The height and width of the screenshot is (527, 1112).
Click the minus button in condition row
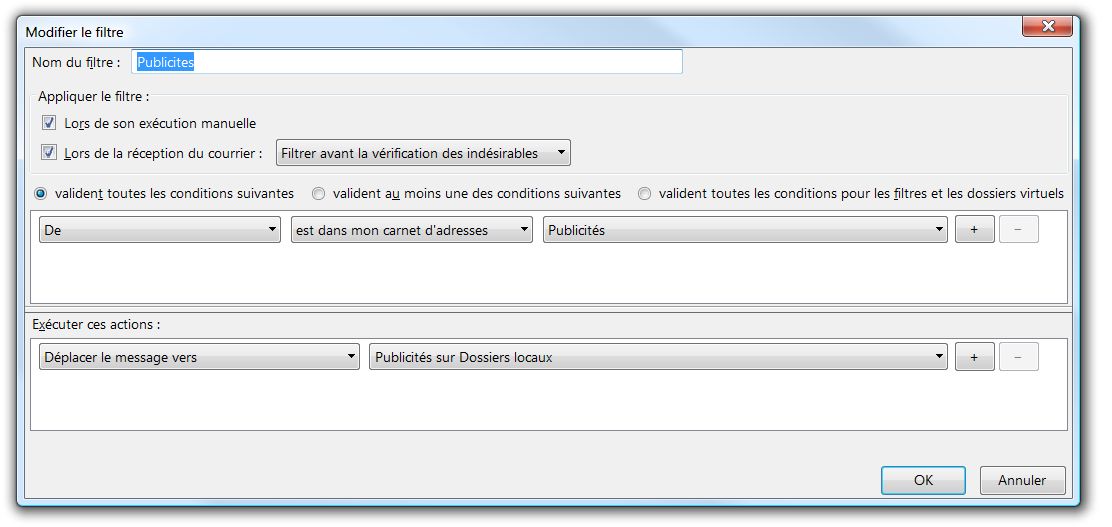click(1018, 230)
